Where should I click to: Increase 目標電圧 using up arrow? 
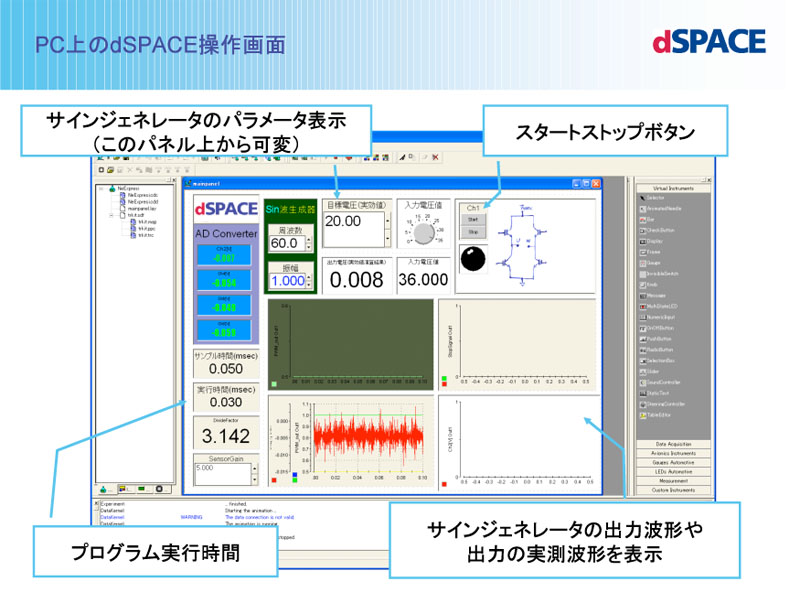pos(388,221)
